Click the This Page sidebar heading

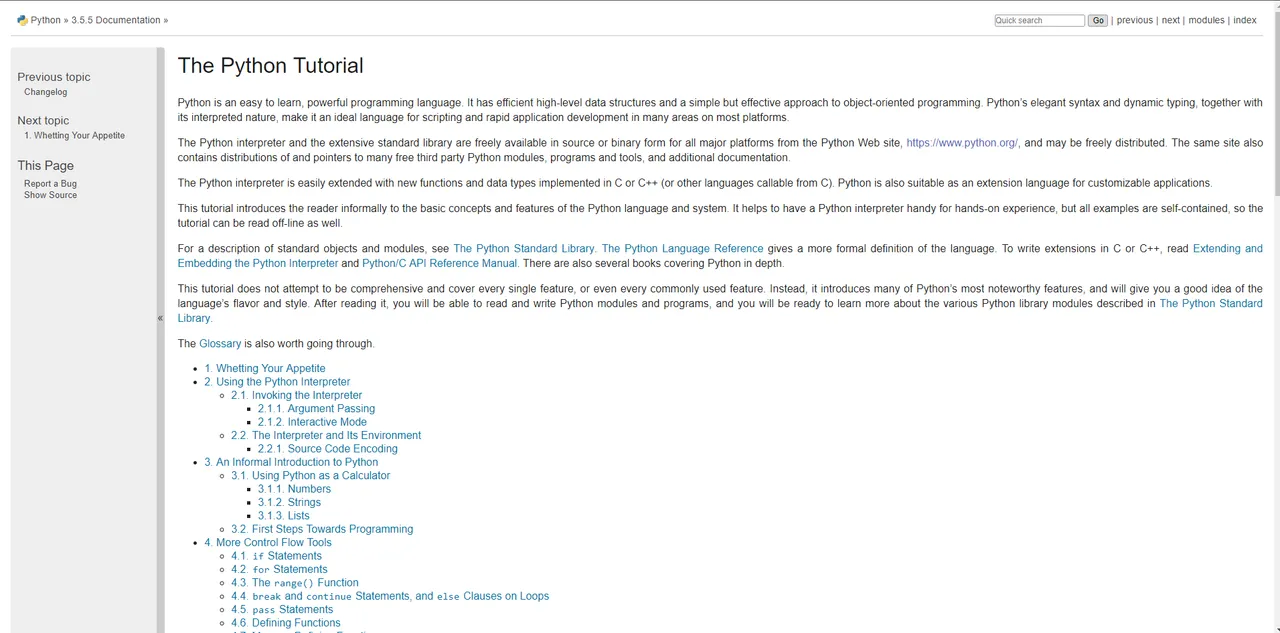(x=45, y=166)
